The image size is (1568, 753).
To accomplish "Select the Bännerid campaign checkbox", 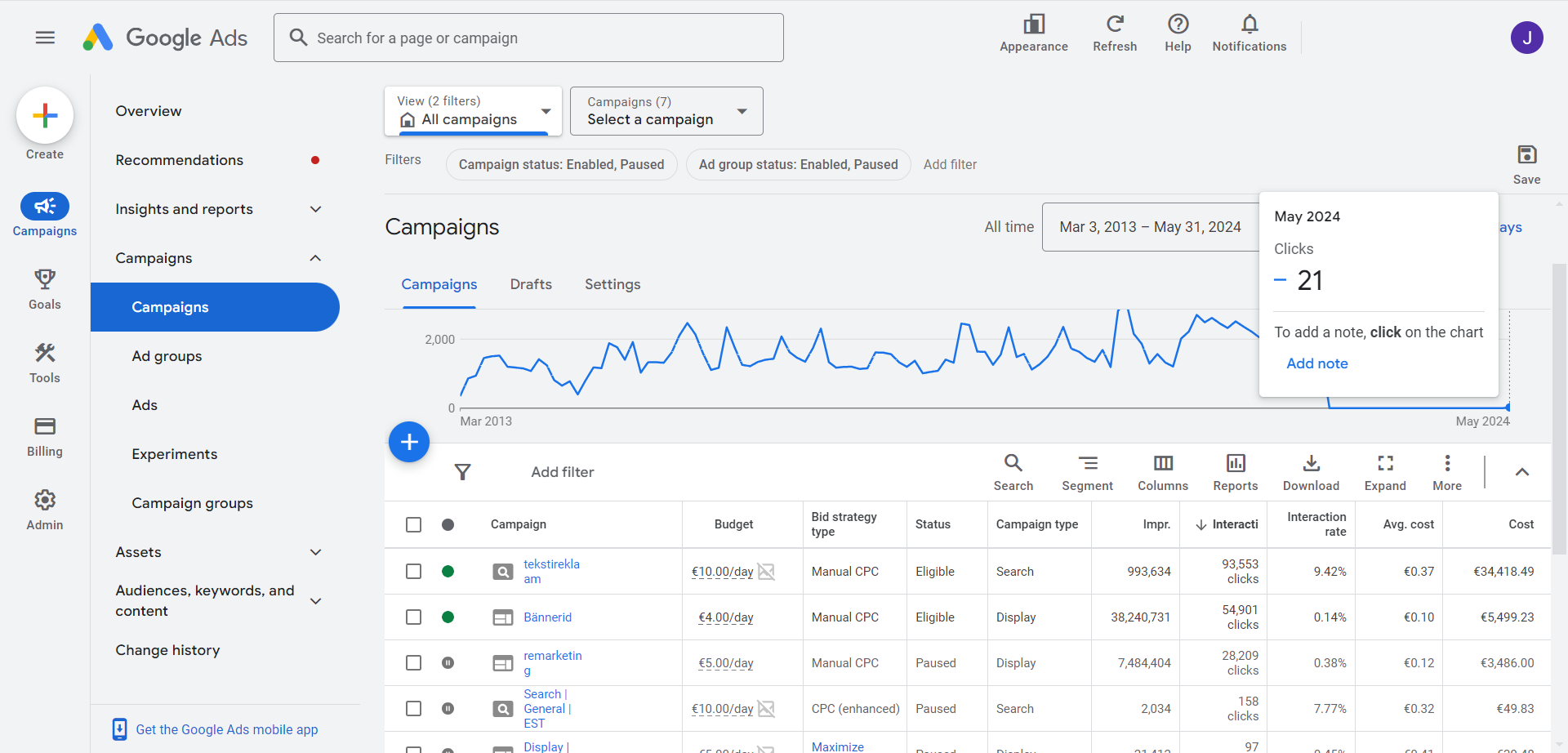I will [414, 617].
